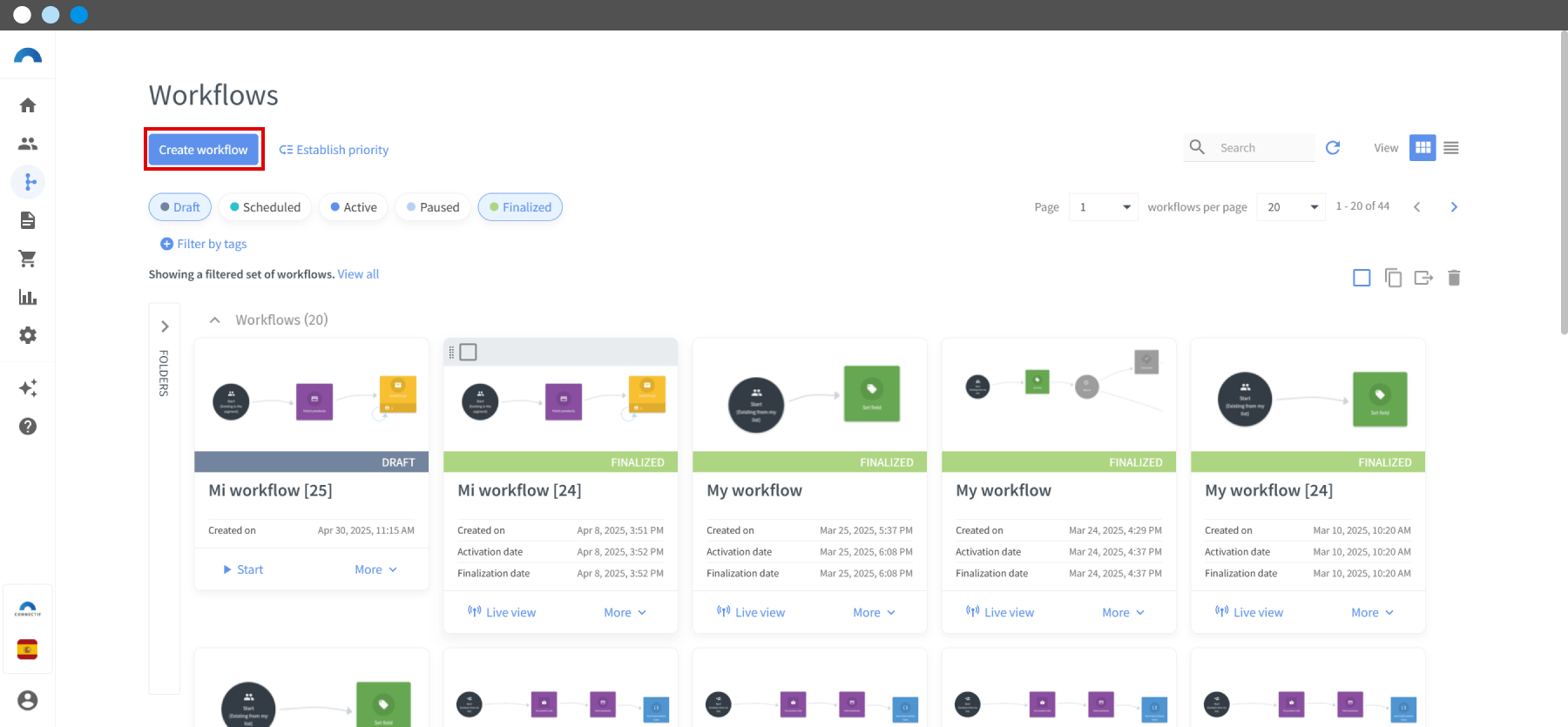Click the DRAFT status banner
Image resolution: width=1568 pixels, height=727 pixels.
[312, 462]
